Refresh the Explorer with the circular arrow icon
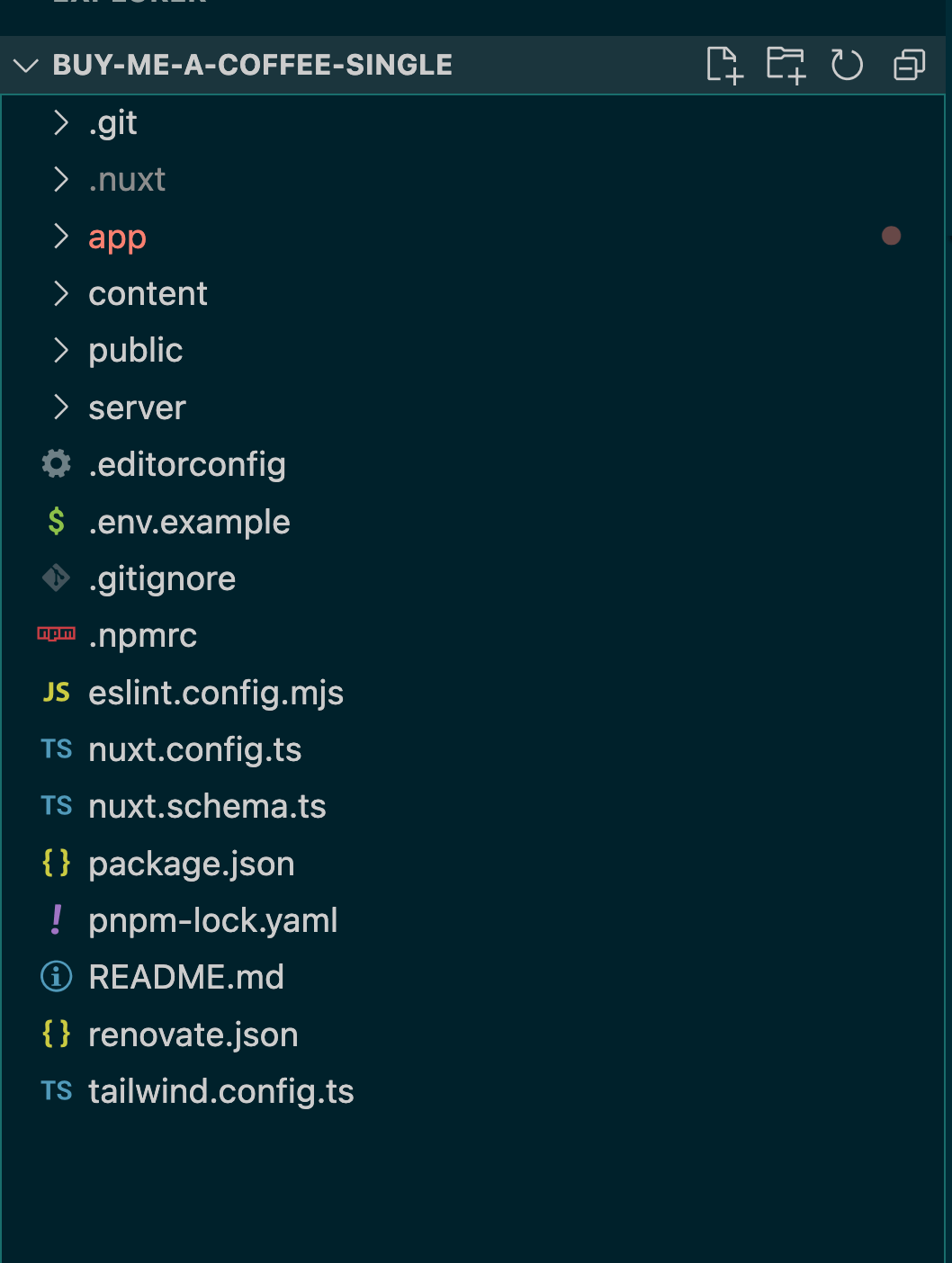952x1263 pixels. pyautogui.click(x=847, y=65)
